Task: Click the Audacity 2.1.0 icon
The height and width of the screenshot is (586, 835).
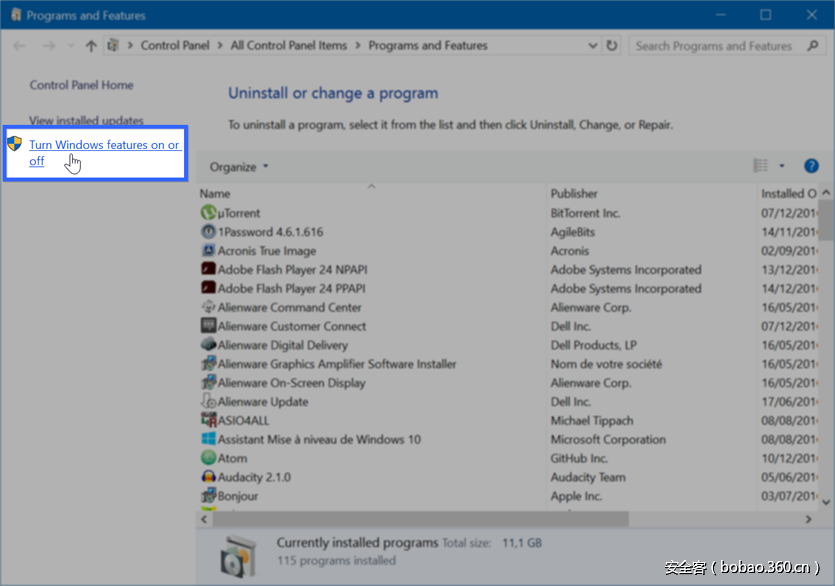Action: click(x=208, y=477)
